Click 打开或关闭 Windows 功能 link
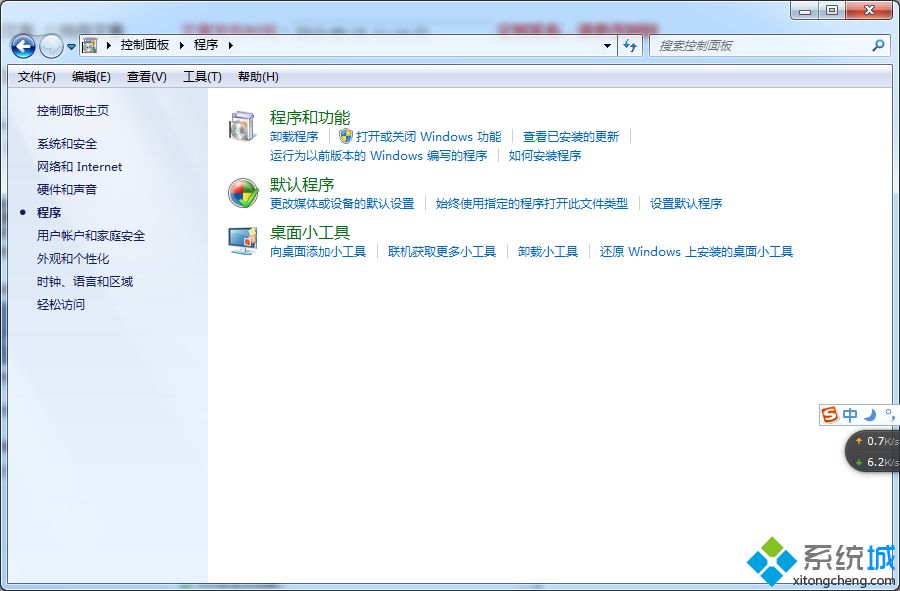This screenshot has height=591, width=900. pyautogui.click(x=428, y=137)
